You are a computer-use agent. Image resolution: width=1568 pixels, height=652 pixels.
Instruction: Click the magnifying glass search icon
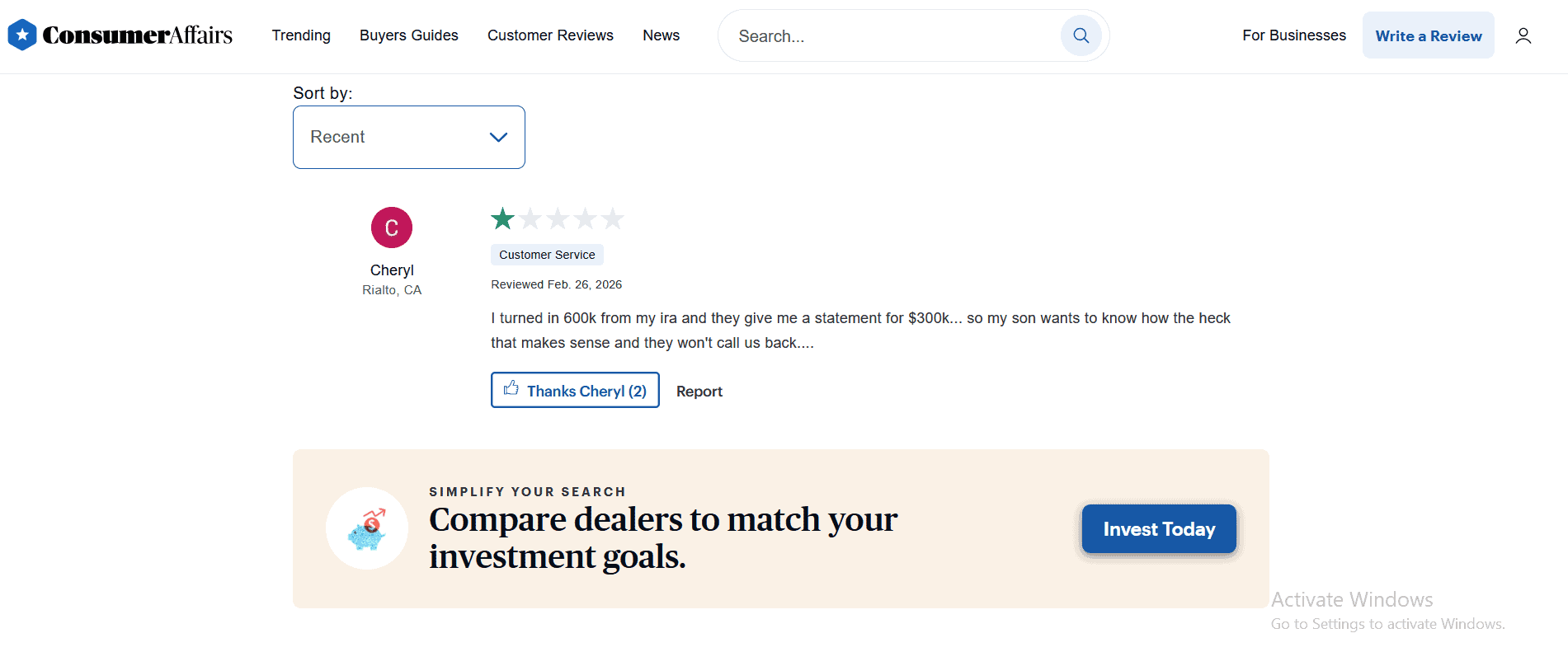point(1081,35)
